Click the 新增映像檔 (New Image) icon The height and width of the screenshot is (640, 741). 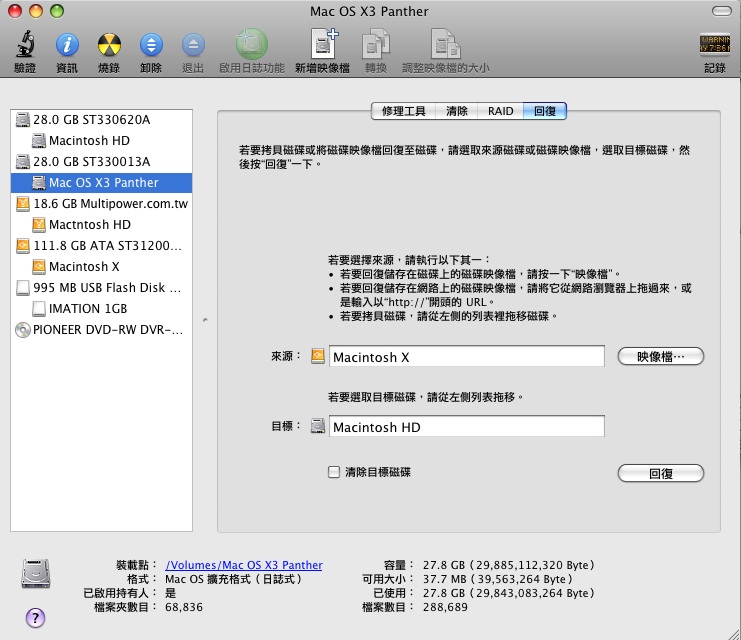[324, 43]
